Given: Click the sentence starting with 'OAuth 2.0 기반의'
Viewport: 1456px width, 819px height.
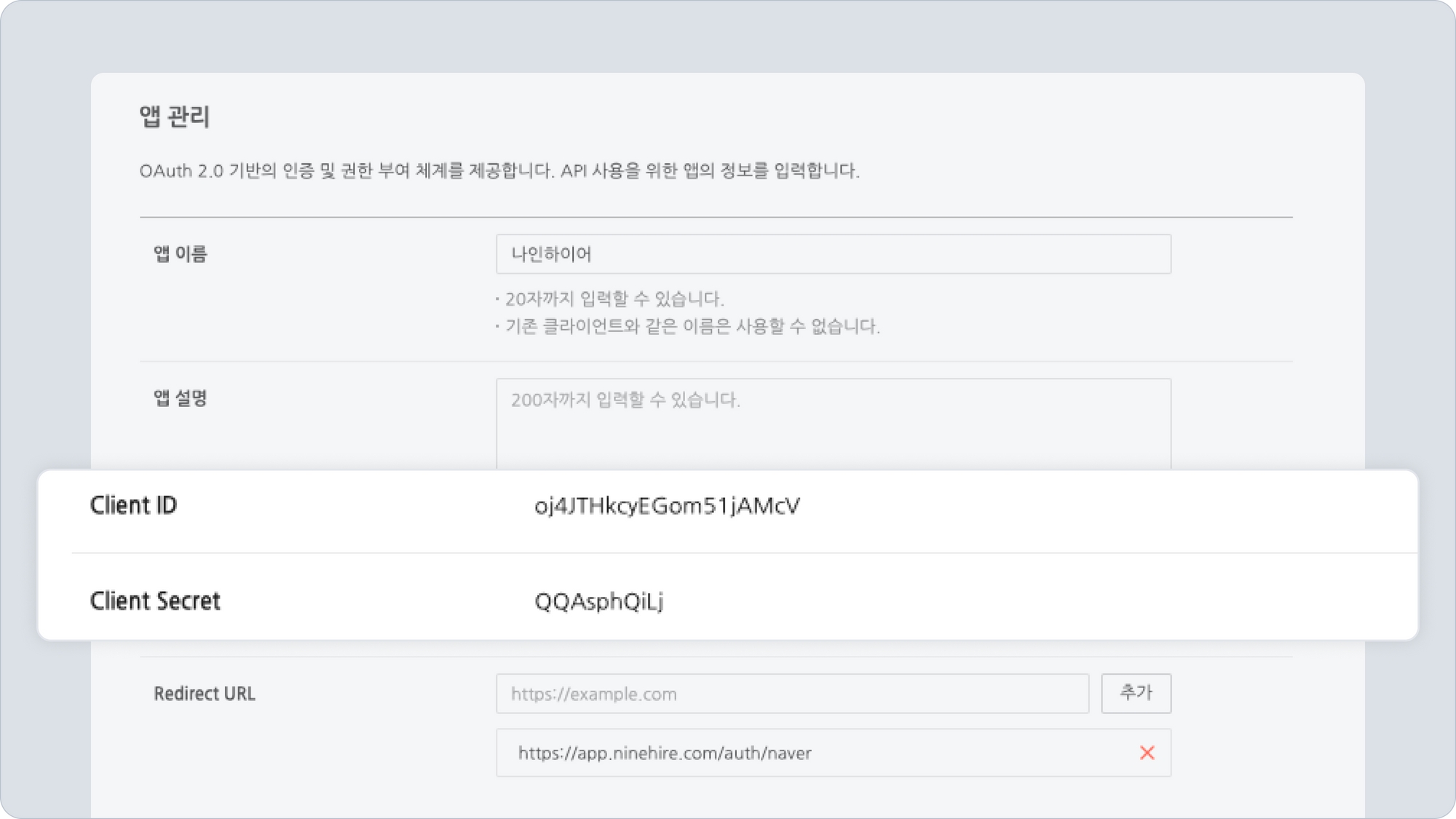Looking at the screenshot, I should [x=347, y=171].
